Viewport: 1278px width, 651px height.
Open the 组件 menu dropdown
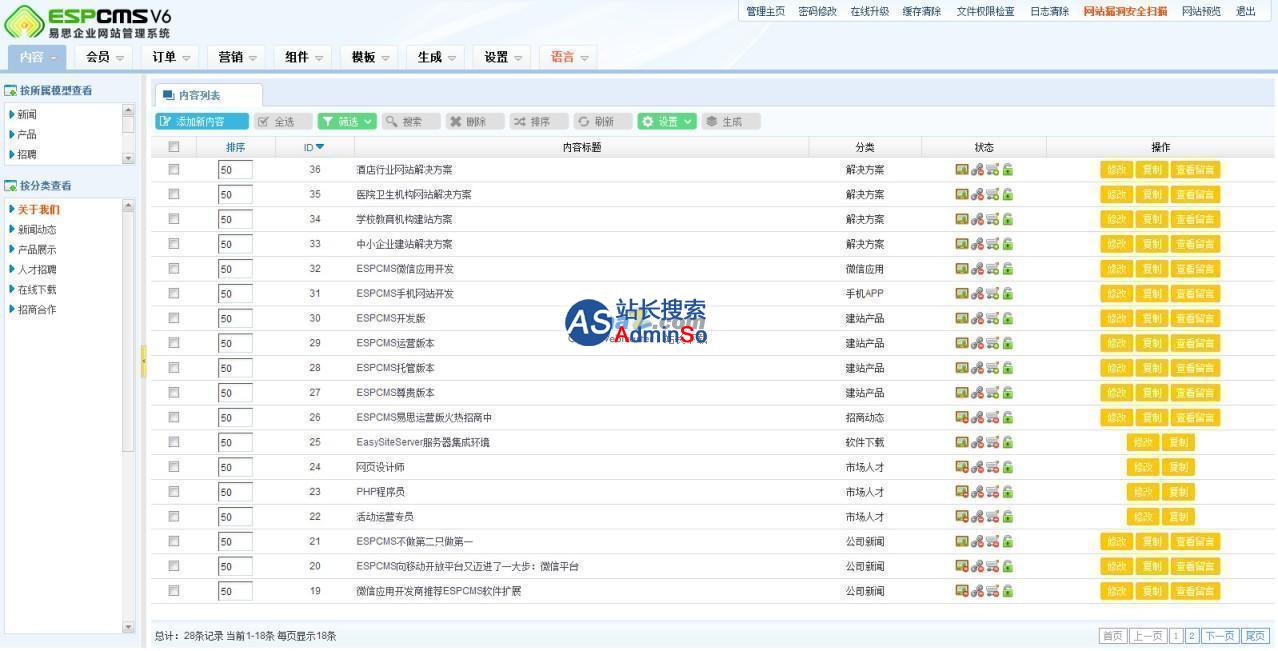(x=303, y=57)
